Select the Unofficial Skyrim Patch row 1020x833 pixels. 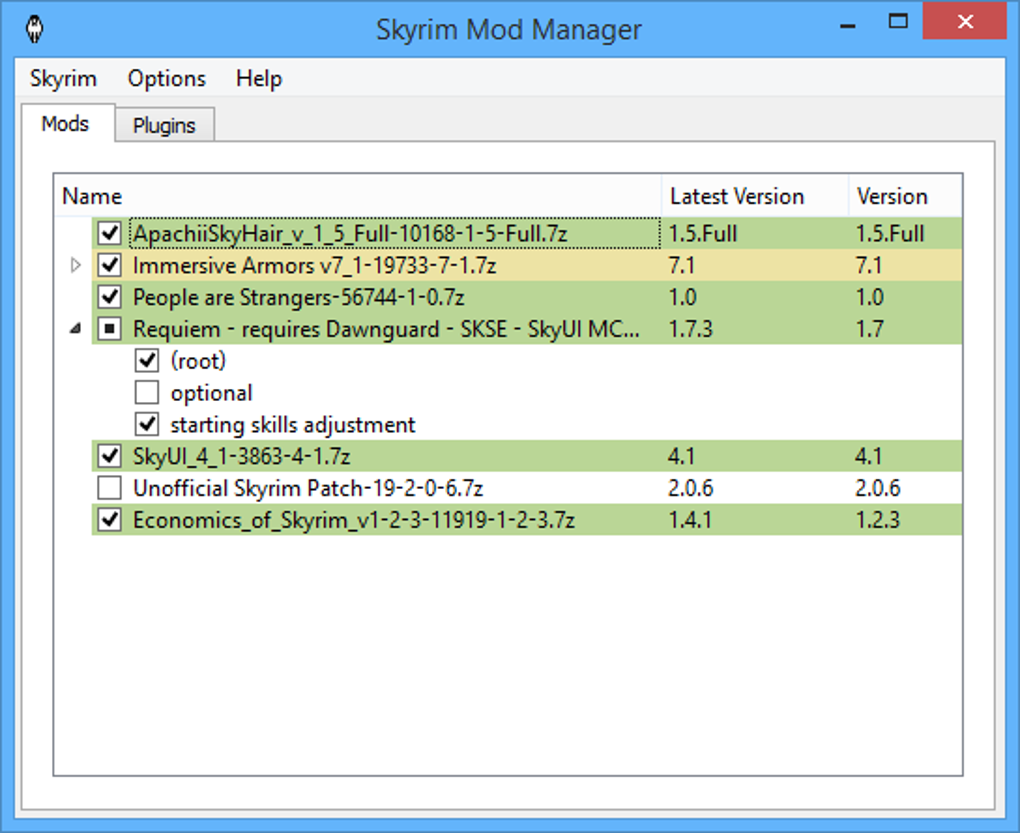pos(527,488)
